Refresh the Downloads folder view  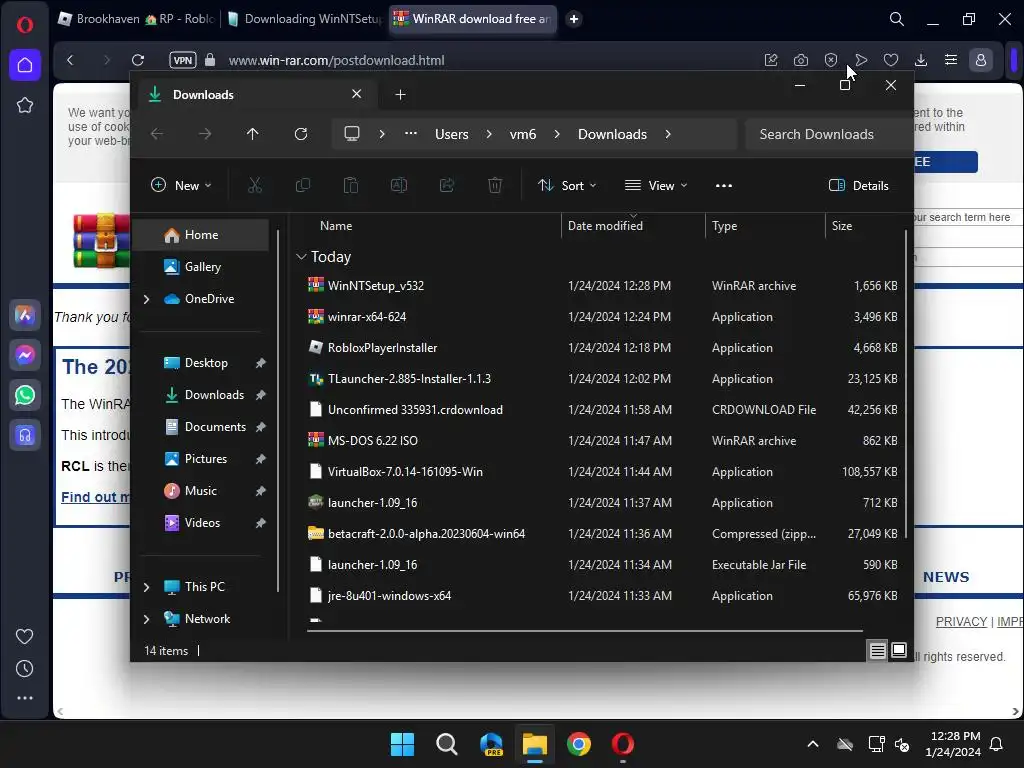pyautogui.click(x=300, y=134)
